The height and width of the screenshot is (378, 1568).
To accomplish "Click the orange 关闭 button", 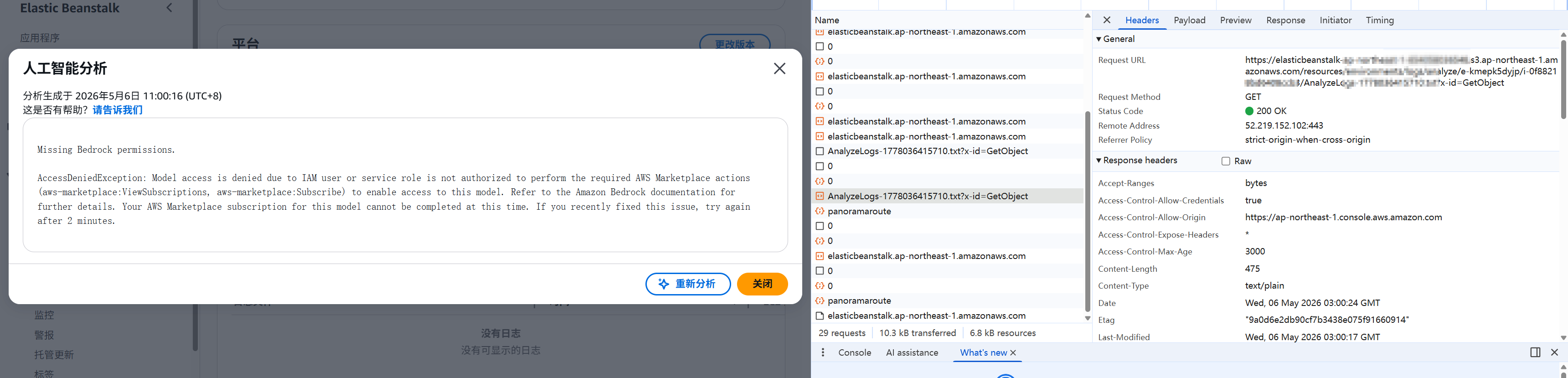I will click(762, 284).
